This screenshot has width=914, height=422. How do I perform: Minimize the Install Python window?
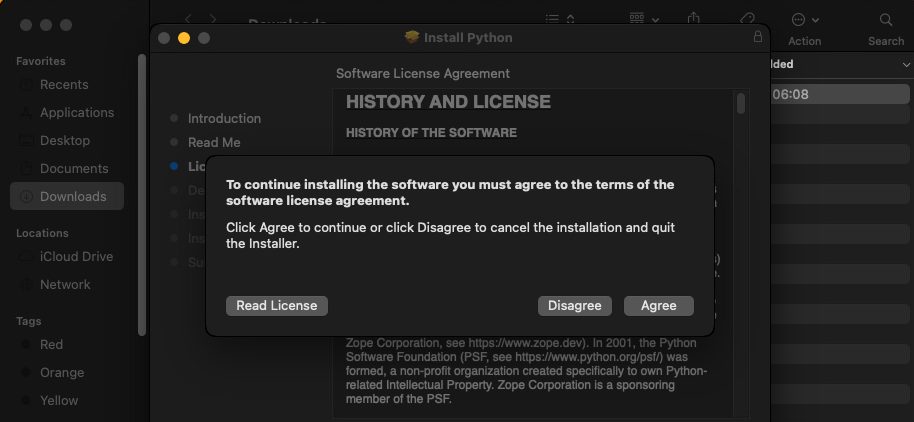coord(184,38)
